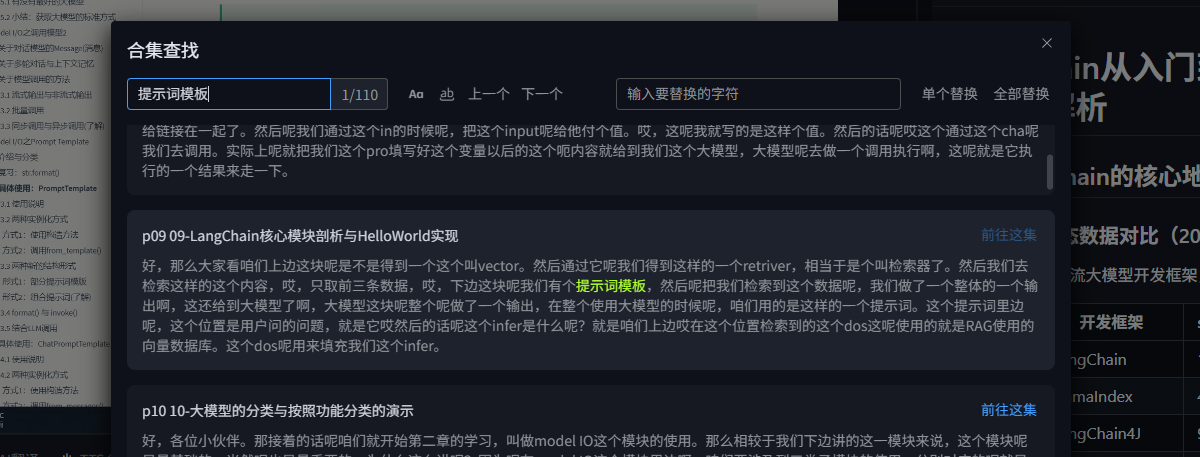Toggle the Aa match case option
The image size is (1200, 457).
pos(416,94)
